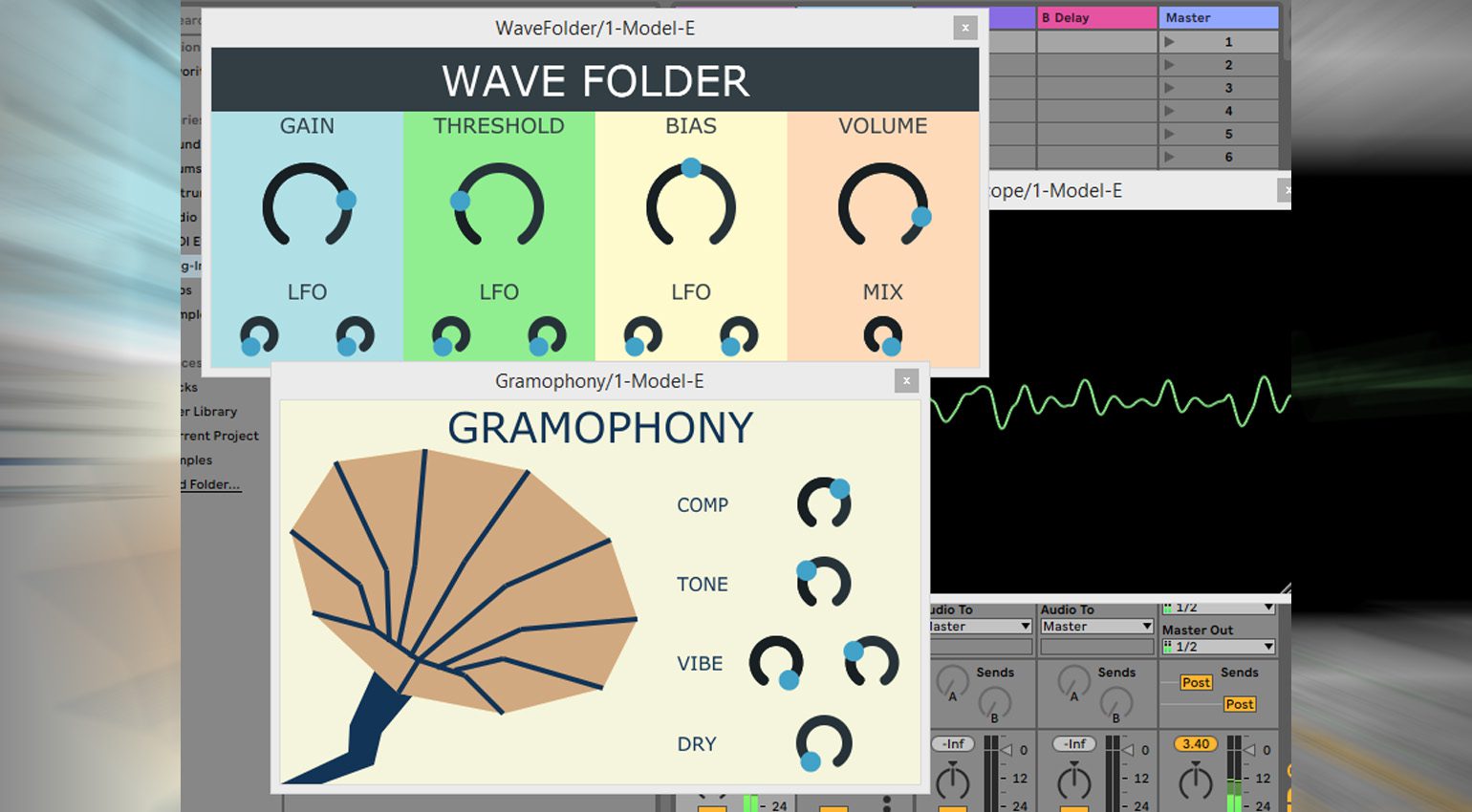Viewport: 1472px width, 812px height.
Task: Click the scope window corner resize grip
Action: coord(1285,588)
